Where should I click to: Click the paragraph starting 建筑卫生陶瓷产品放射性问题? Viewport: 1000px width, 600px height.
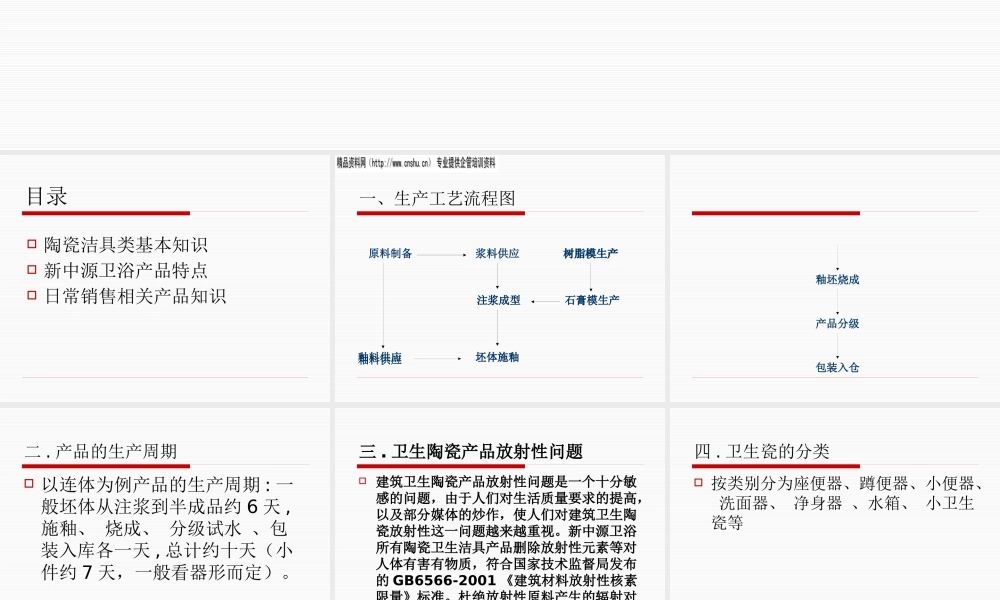point(509,539)
